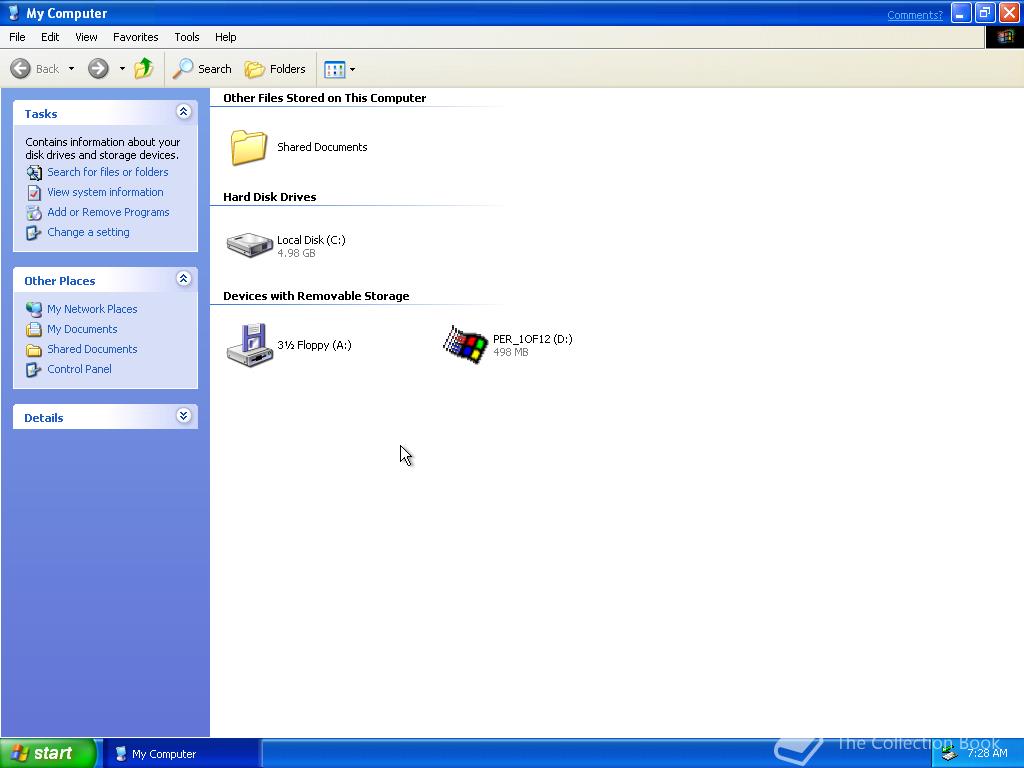Image resolution: width=1024 pixels, height=768 pixels.
Task: Open Back history dropdown arrow
Action: pos(71,69)
